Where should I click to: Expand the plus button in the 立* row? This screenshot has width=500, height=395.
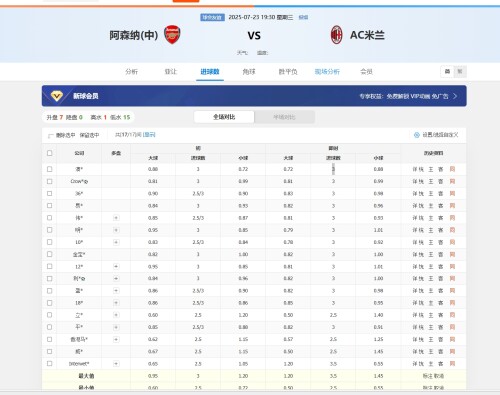pyautogui.click(x=116, y=315)
